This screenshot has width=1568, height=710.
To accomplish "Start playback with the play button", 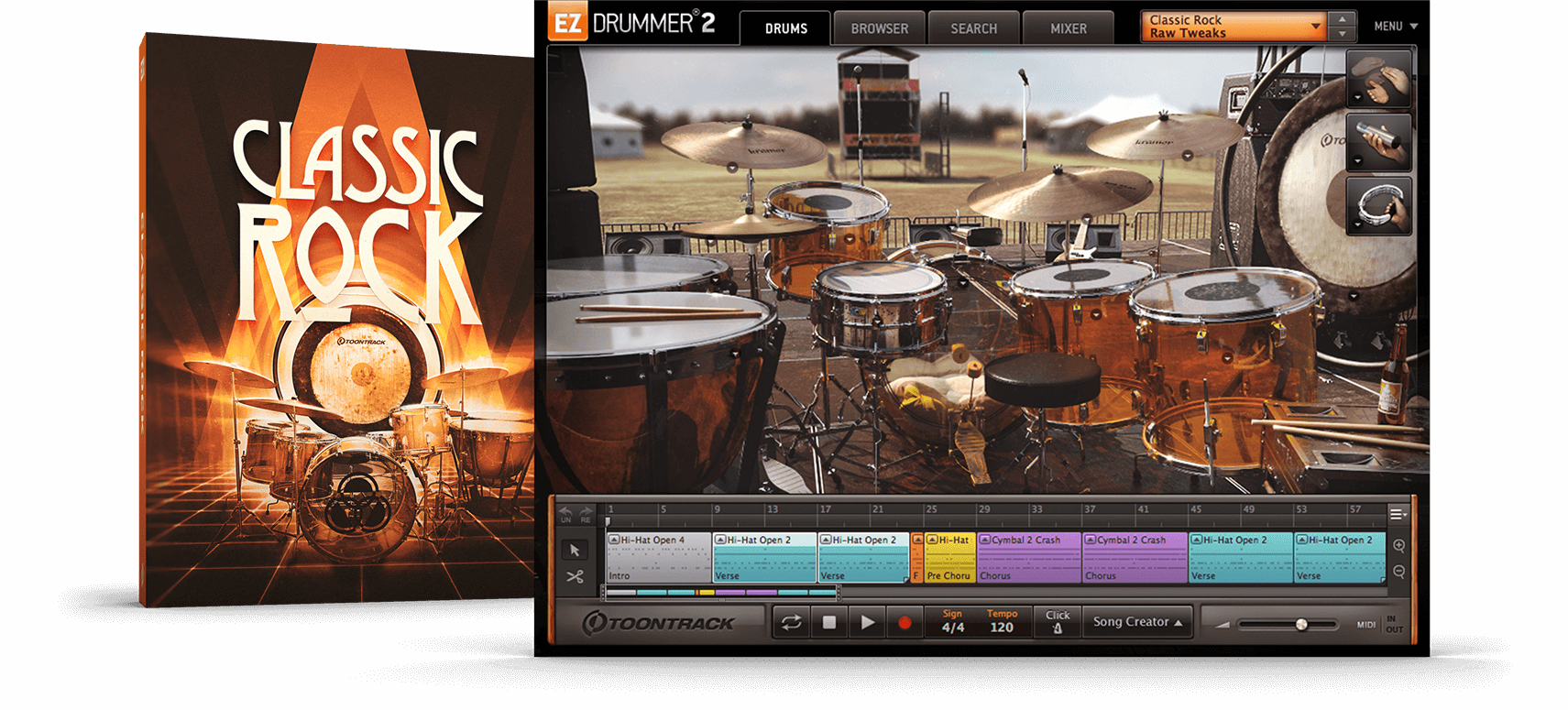I will point(867,623).
